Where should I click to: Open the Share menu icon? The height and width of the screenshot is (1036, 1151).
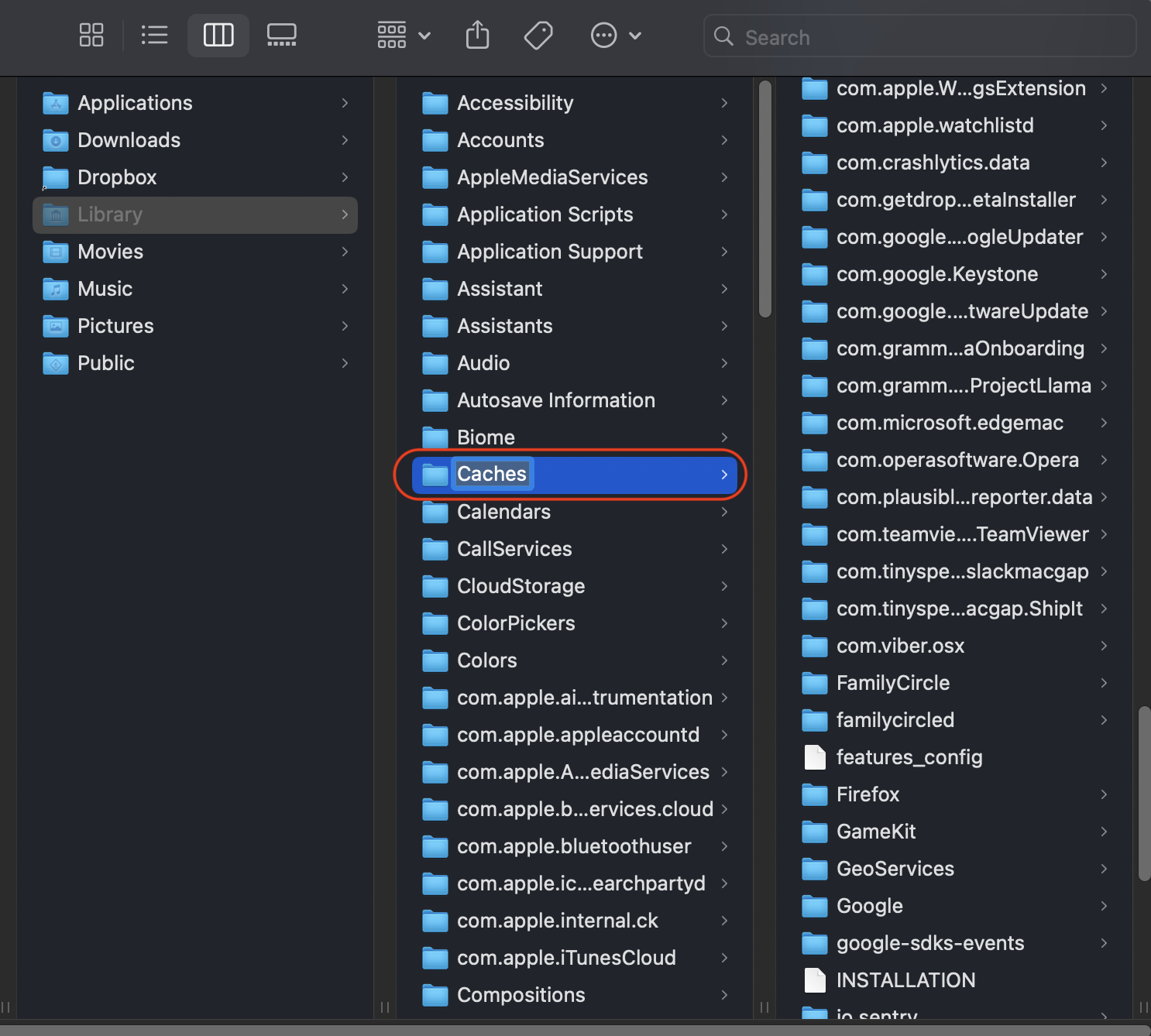pos(477,35)
